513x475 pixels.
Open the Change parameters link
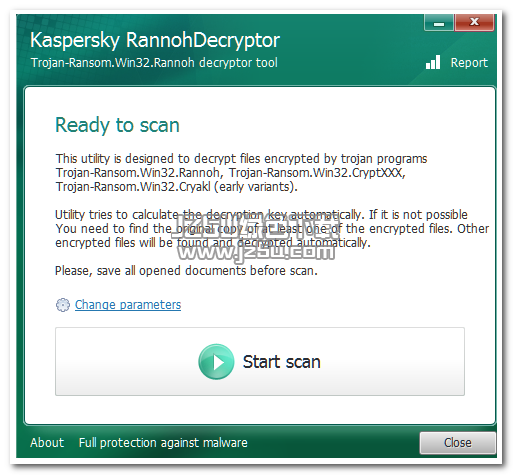coord(128,305)
